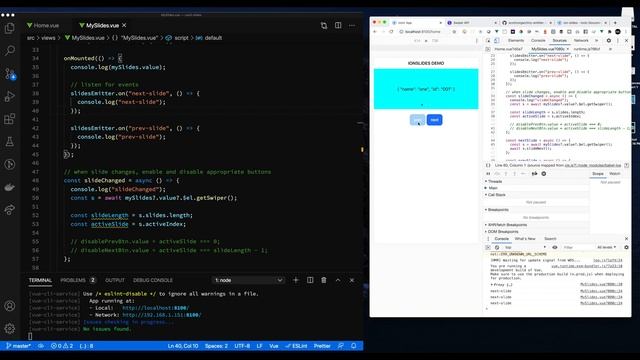Collapse the Call Stack section
Image resolution: width=640 pixels, height=360 pixels.
496,195
